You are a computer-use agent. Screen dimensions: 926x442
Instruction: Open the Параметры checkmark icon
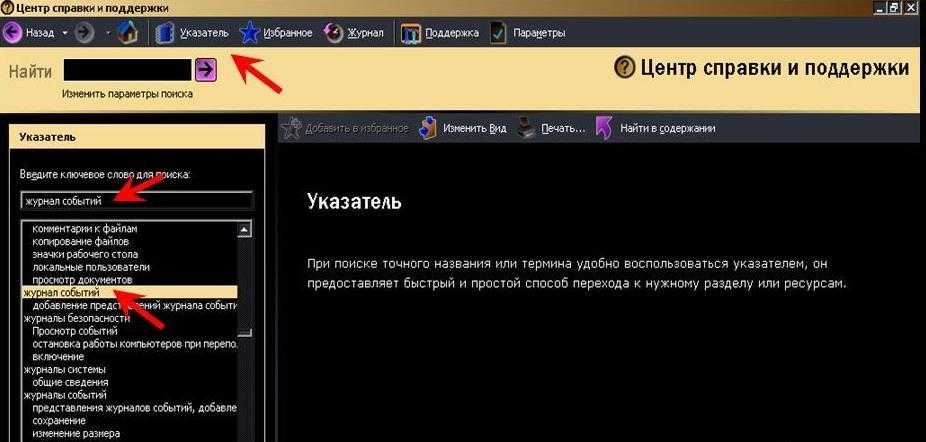click(498, 33)
